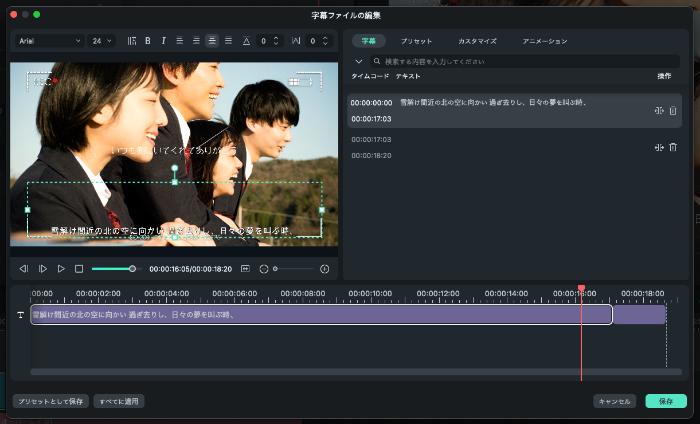Click the キャンセル button
The image size is (700, 424).
point(614,401)
